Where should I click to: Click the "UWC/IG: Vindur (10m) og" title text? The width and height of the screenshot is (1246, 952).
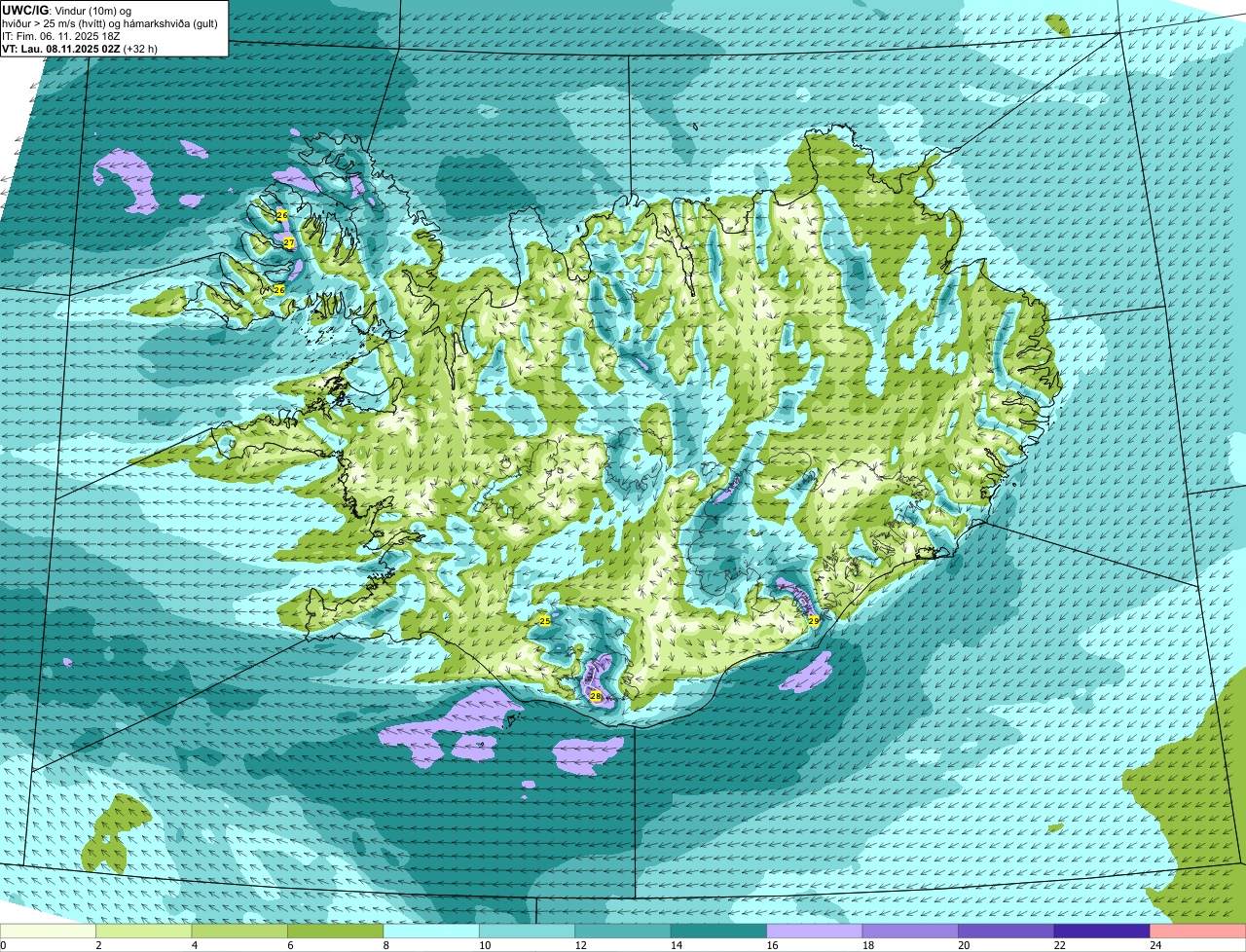pos(66,10)
